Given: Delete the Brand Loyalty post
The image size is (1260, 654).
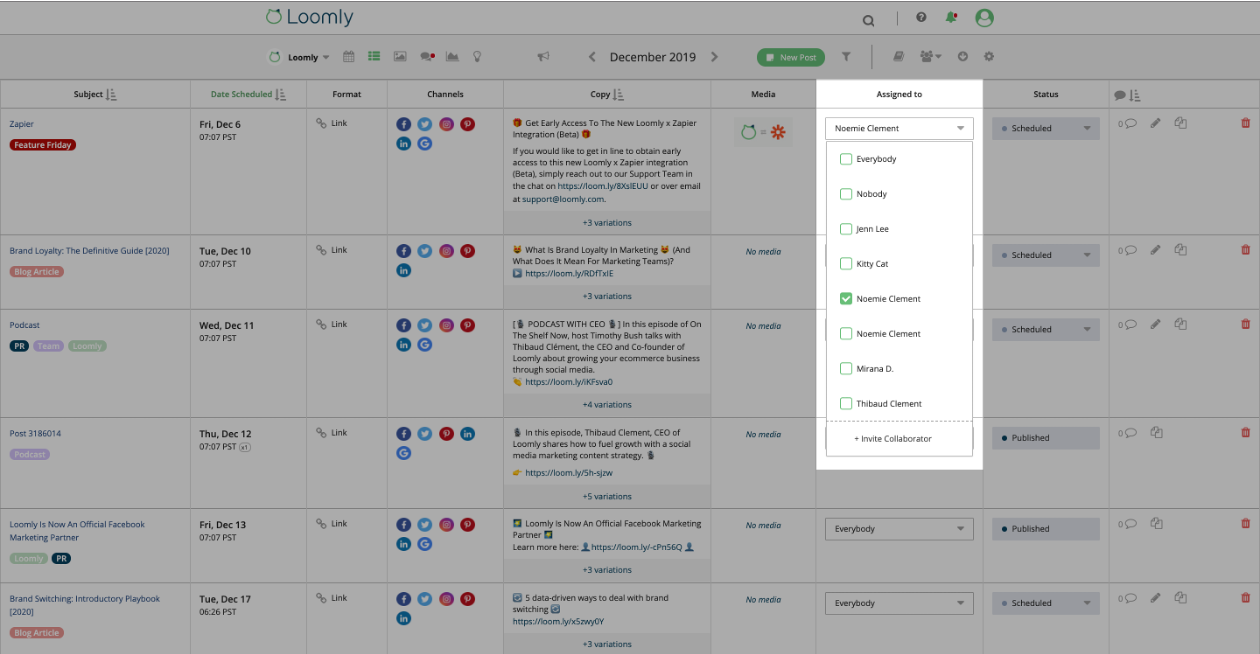Looking at the screenshot, I should click(1245, 250).
